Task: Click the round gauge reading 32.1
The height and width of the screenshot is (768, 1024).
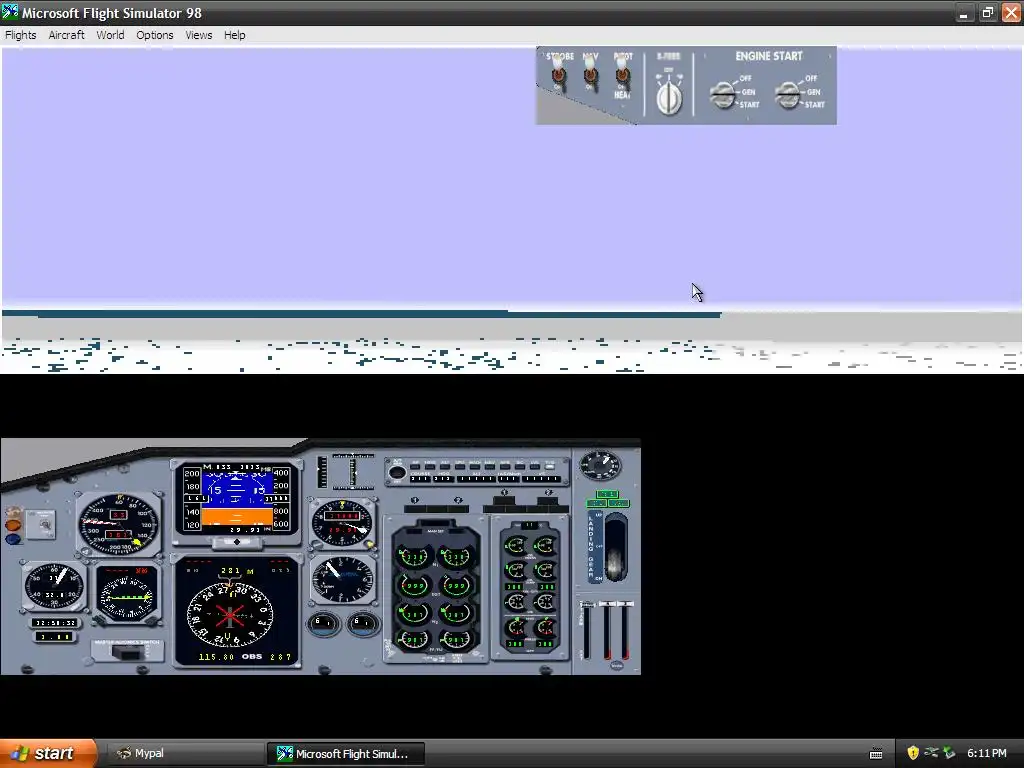Action: [x=54, y=586]
